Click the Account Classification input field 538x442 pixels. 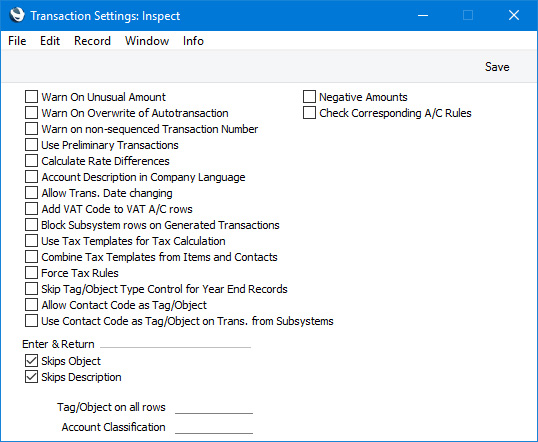[x=214, y=427]
